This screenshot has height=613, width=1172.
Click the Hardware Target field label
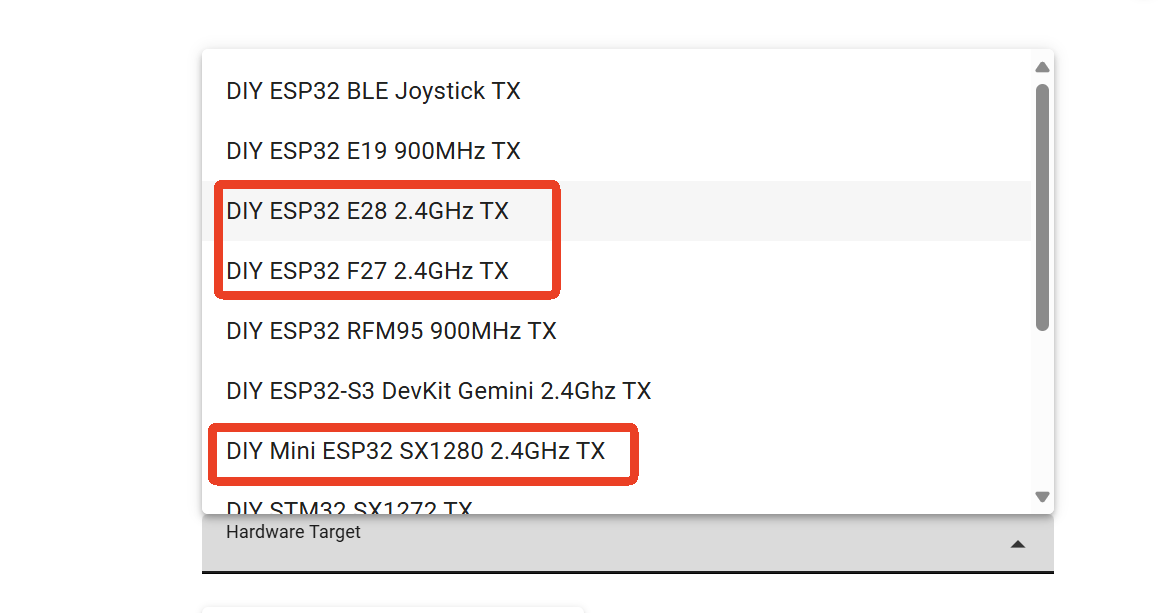pyautogui.click(x=293, y=532)
